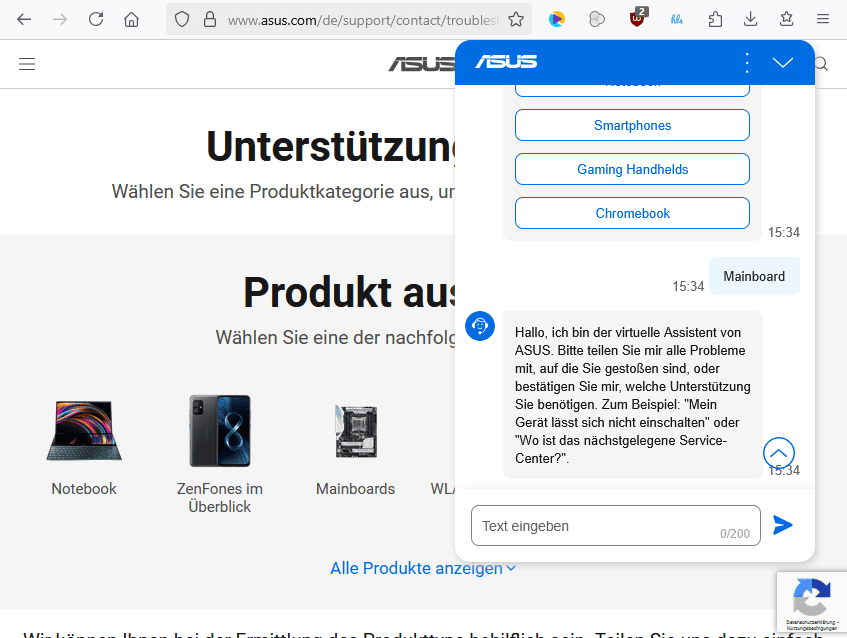Choose the Gaming Handhelds chat option
The height and width of the screenshot is (638, 847).
632,169
